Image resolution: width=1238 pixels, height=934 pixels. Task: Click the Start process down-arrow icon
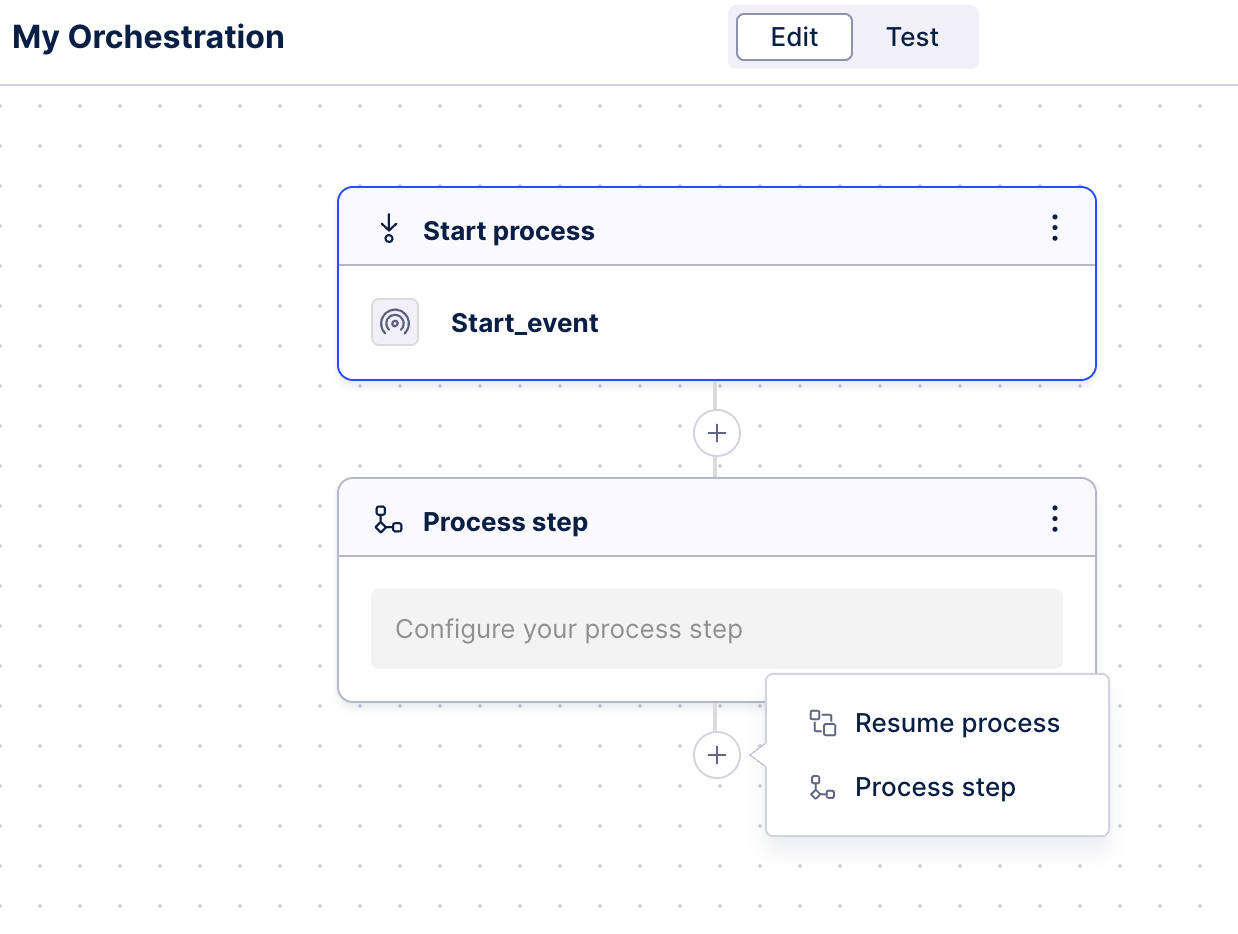[x=389, y=230]
